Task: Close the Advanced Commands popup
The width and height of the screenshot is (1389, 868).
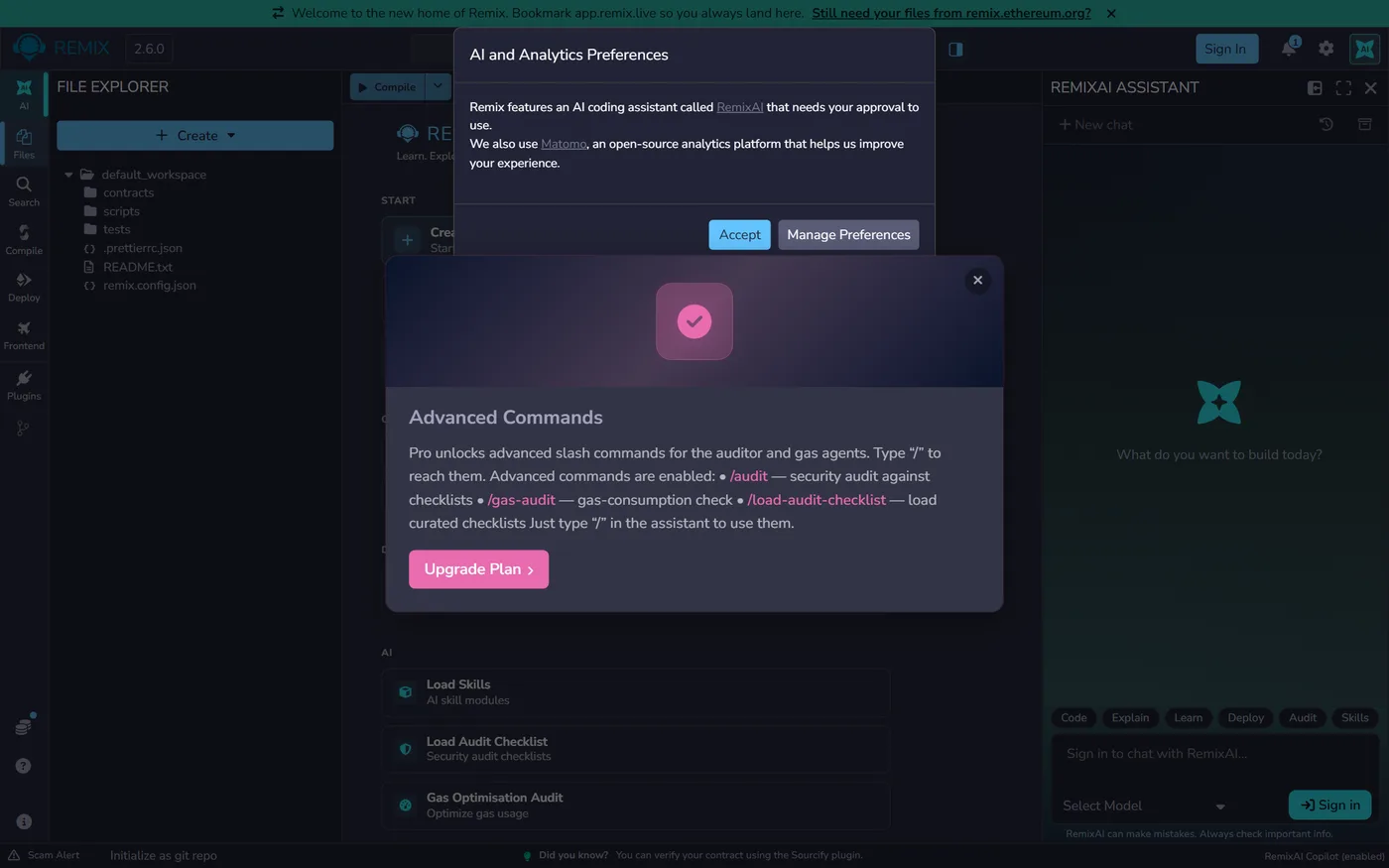Action: 978,280
